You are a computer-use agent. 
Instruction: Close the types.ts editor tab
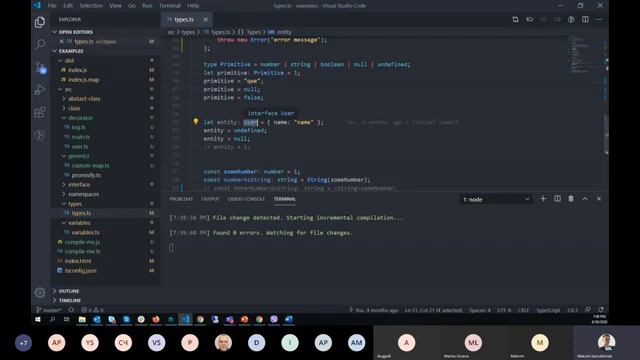205,19
